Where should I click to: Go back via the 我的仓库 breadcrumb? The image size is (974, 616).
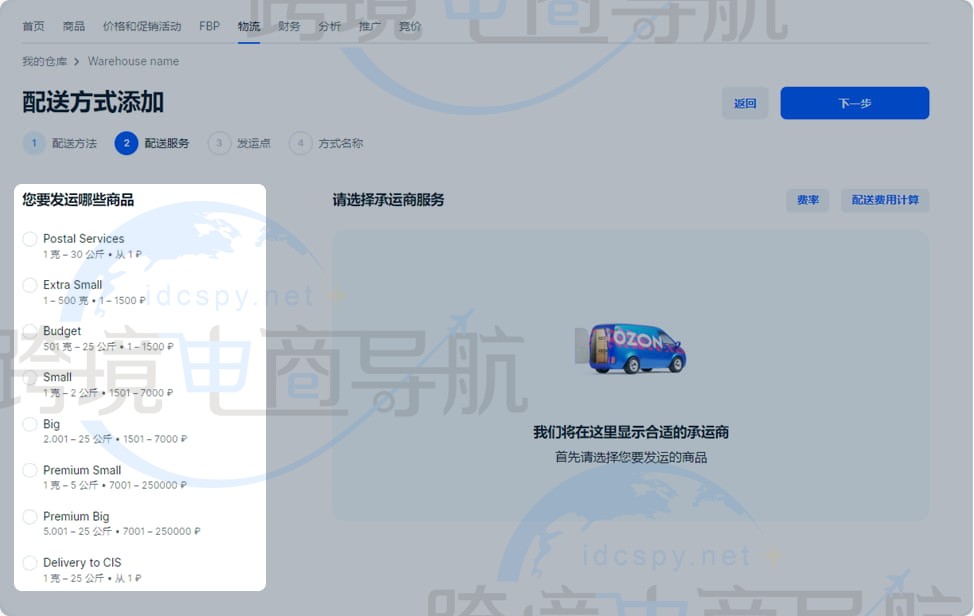44,61
